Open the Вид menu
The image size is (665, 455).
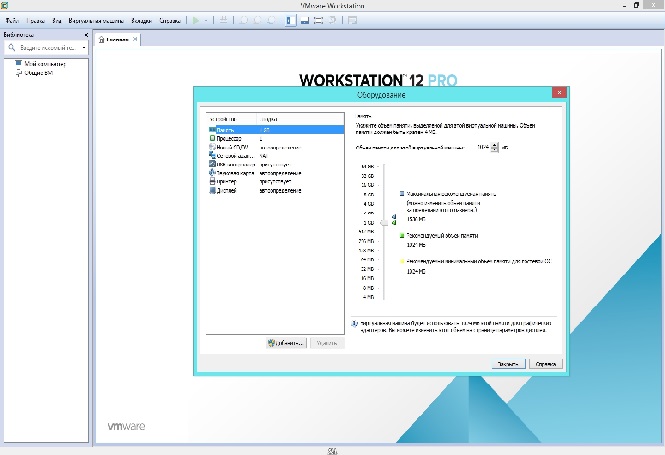(x=57, y=20)
